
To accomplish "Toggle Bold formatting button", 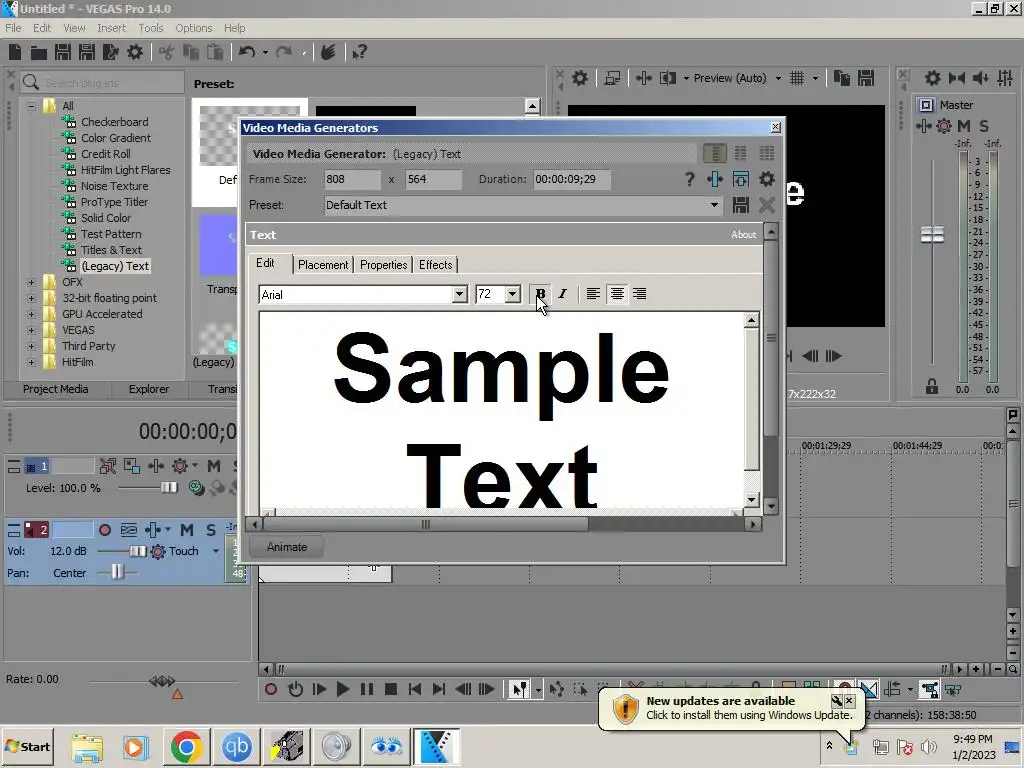I will pos(540,294).
